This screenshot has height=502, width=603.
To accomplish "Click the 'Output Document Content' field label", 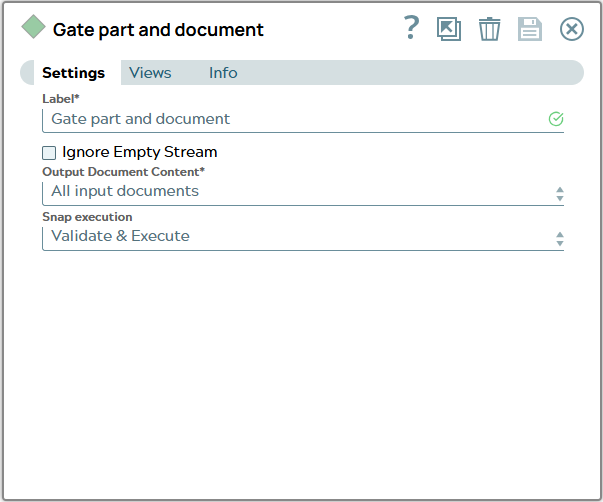I will [x=123, y=172].
